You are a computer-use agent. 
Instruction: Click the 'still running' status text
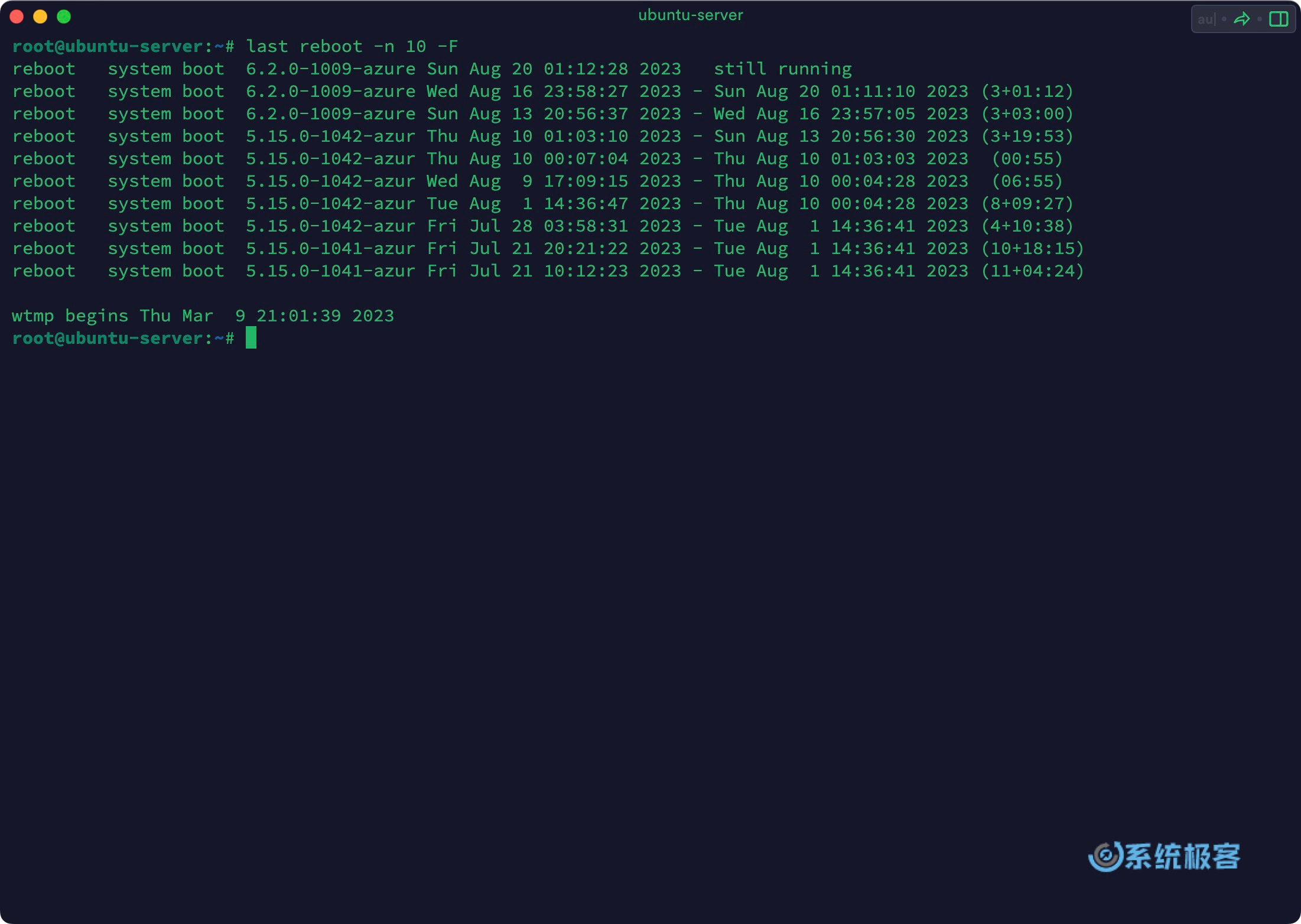point(783,69)
